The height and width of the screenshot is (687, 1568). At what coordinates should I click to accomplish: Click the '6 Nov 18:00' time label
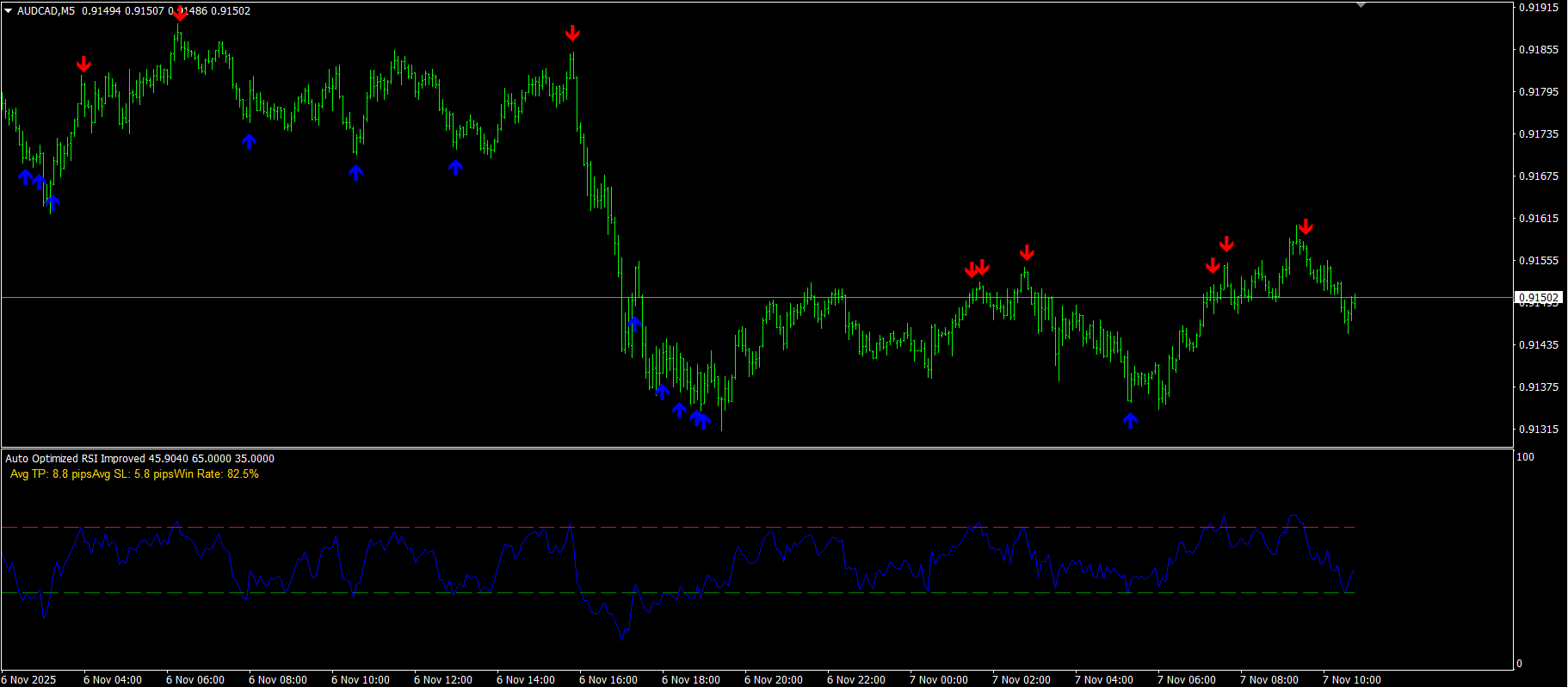click(x=691, y=680)
